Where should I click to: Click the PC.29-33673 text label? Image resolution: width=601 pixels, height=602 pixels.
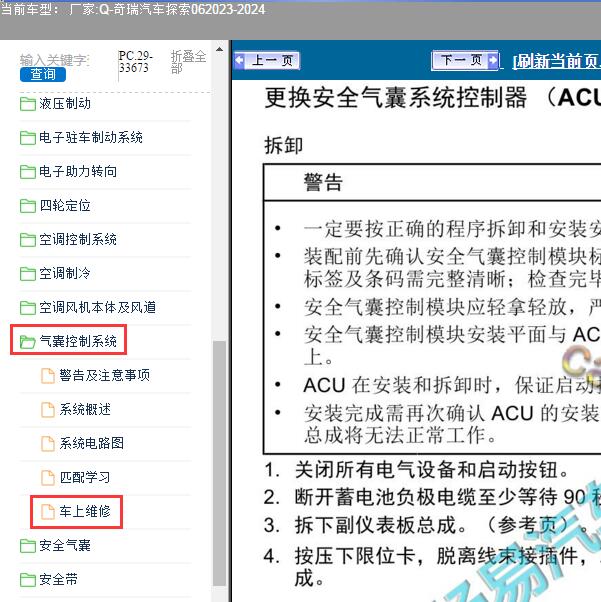point(136,62)
